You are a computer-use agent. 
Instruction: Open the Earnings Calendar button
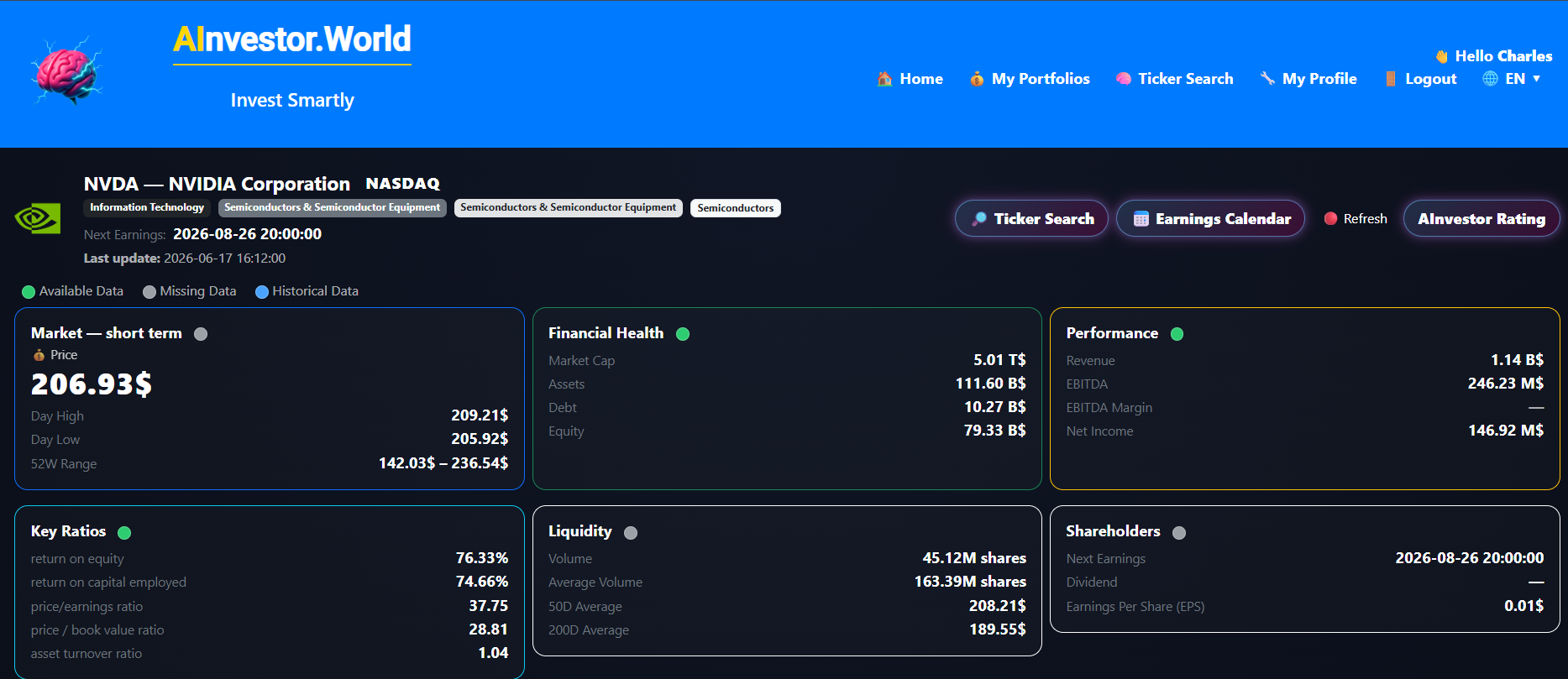coord(1210,218)
